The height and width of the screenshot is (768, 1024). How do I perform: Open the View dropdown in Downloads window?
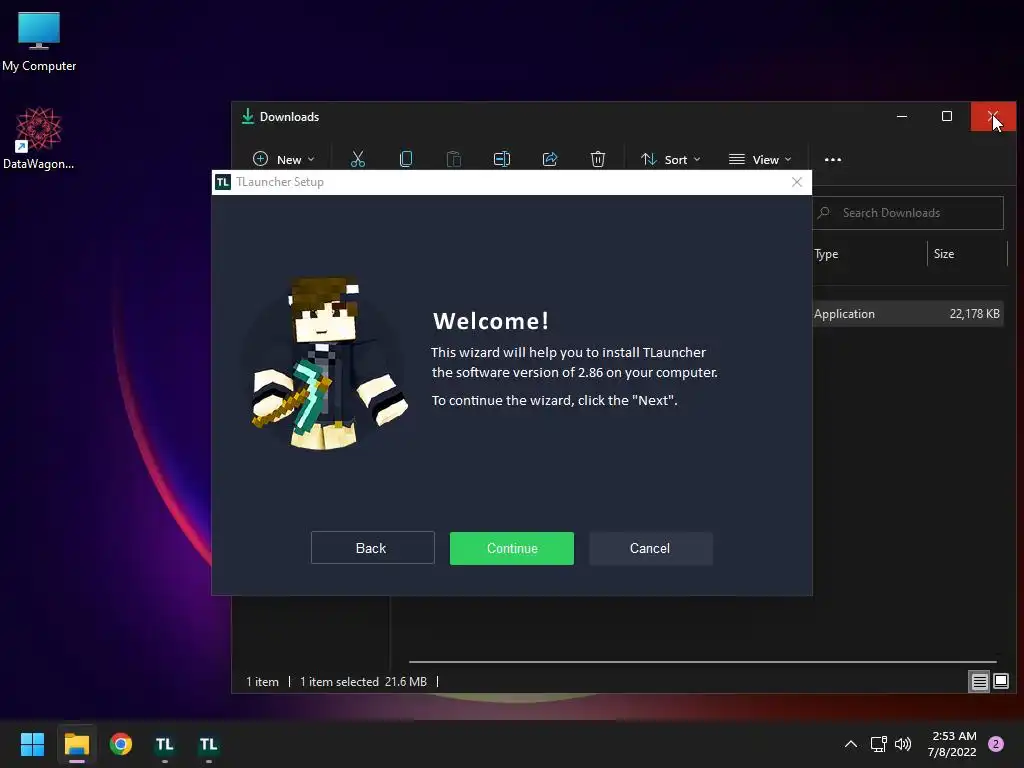(x=760, y=159)
